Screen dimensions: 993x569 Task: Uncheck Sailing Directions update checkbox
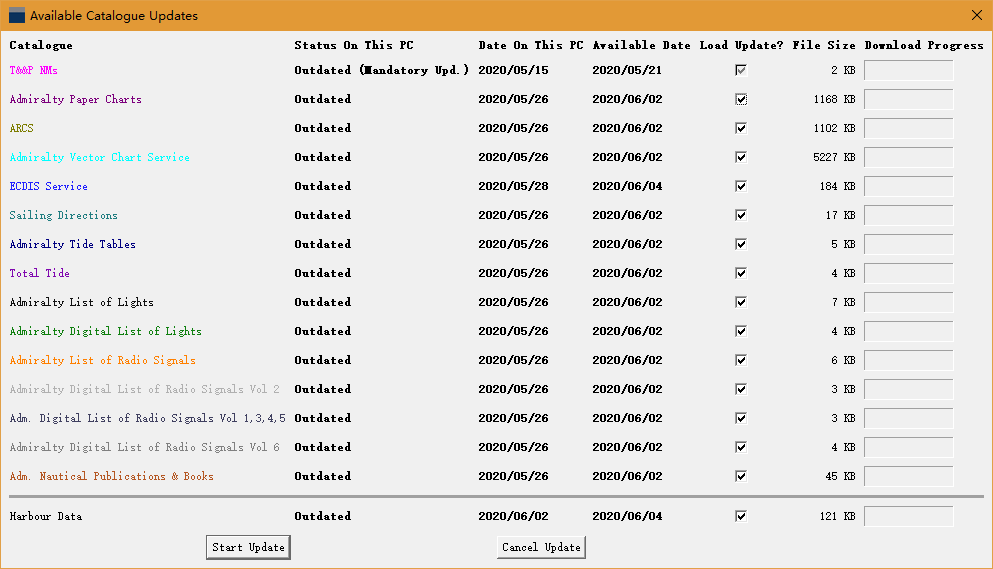741,215
